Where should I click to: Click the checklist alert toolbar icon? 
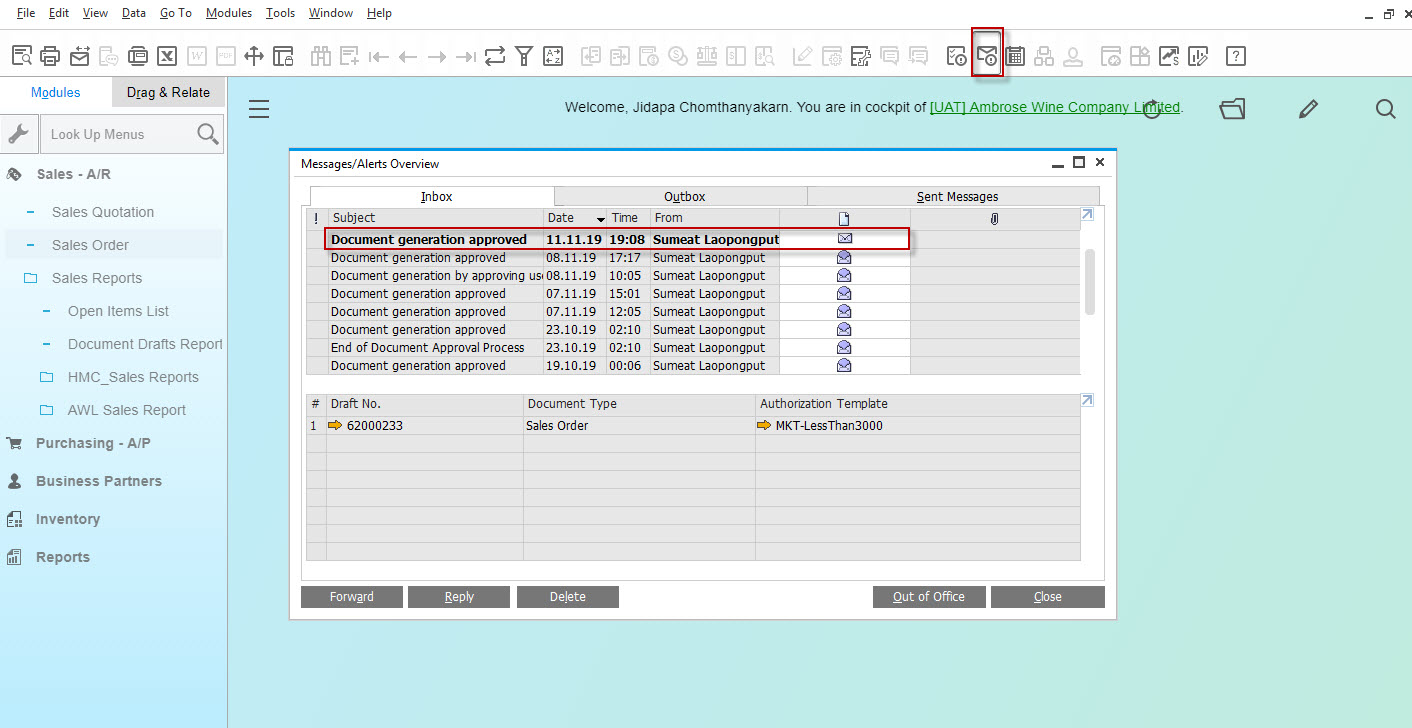tap(957, 56)
